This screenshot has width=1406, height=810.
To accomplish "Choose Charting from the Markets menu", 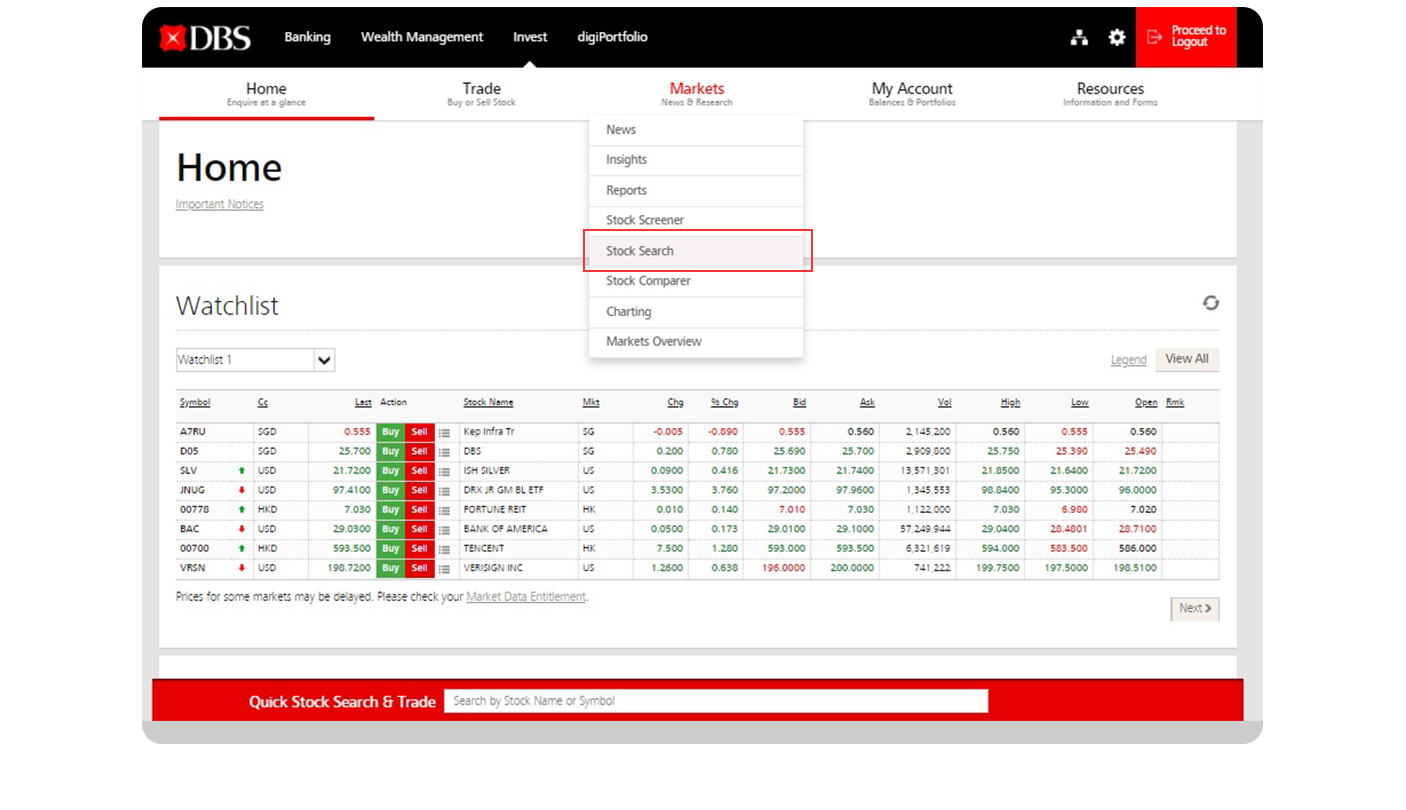I will click(x=696, y=312).
